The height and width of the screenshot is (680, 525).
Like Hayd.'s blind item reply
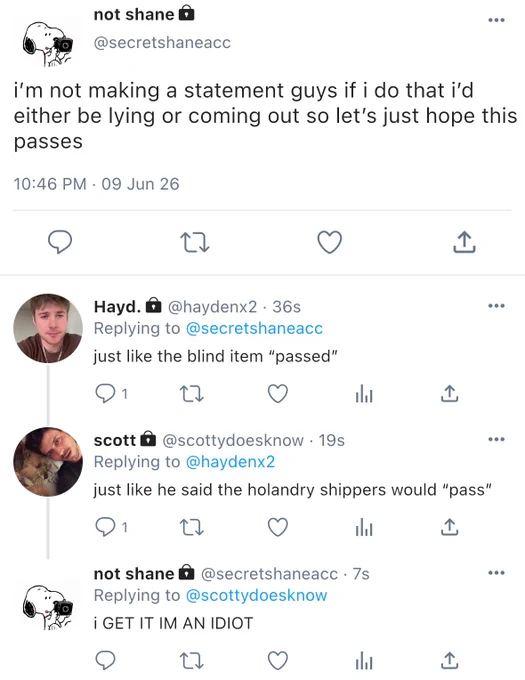tap(277, 394)
